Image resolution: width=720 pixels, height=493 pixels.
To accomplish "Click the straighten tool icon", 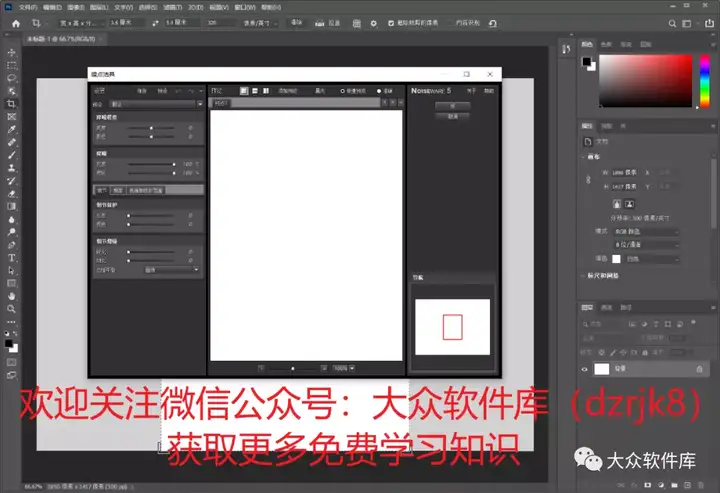I will point(320,23).
